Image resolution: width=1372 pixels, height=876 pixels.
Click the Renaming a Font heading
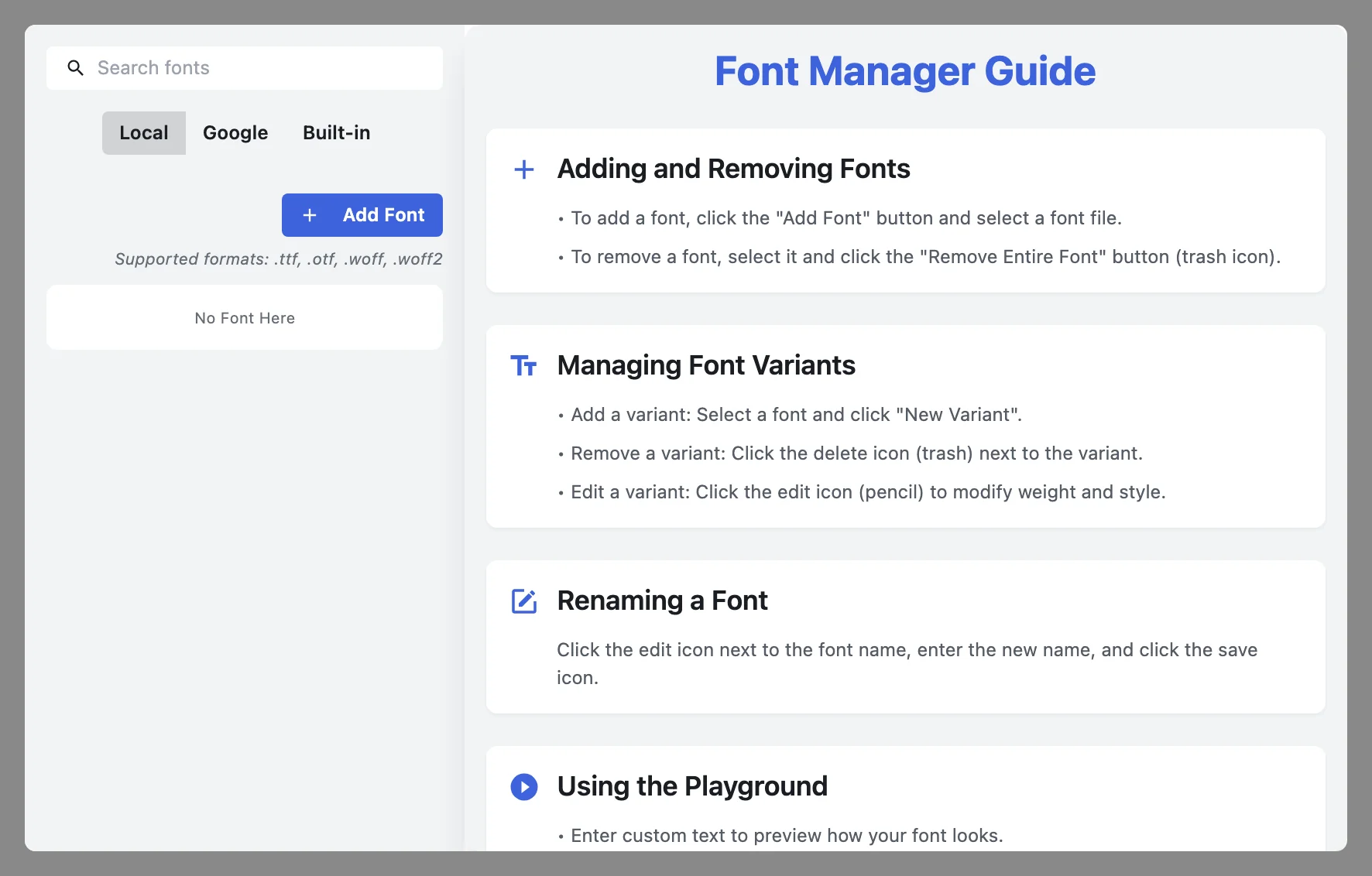pyautogui.click(x=662, y=601)
